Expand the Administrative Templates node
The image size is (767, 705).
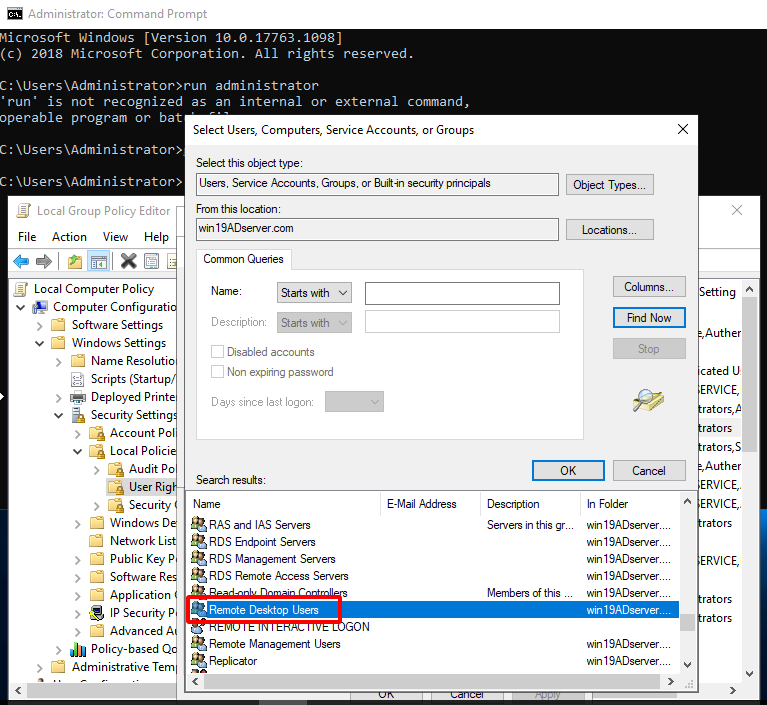pyautogui.click(x=40, y=667)
